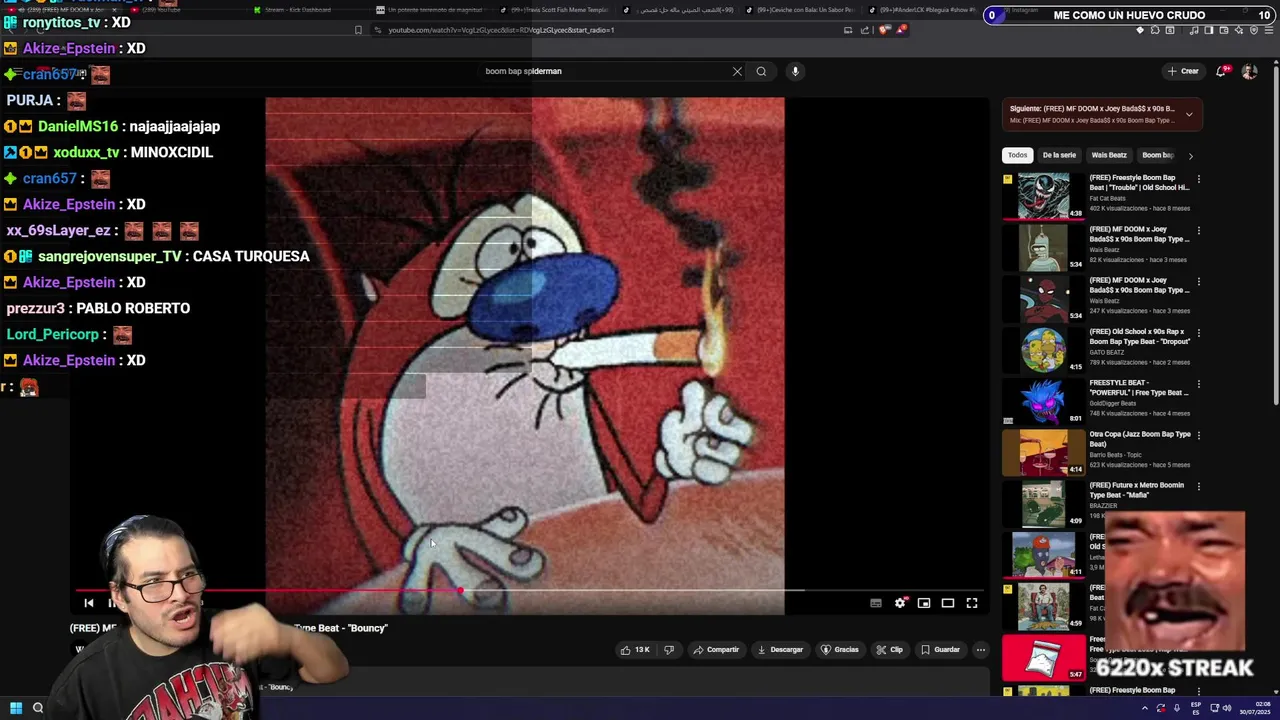Select the Todos filter chip
The image size is (1280, 720).
pos(1017,155)
